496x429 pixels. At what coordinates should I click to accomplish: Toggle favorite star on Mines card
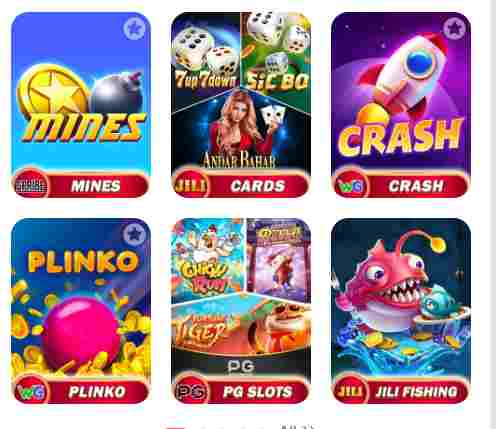click(x=134, y=29)
